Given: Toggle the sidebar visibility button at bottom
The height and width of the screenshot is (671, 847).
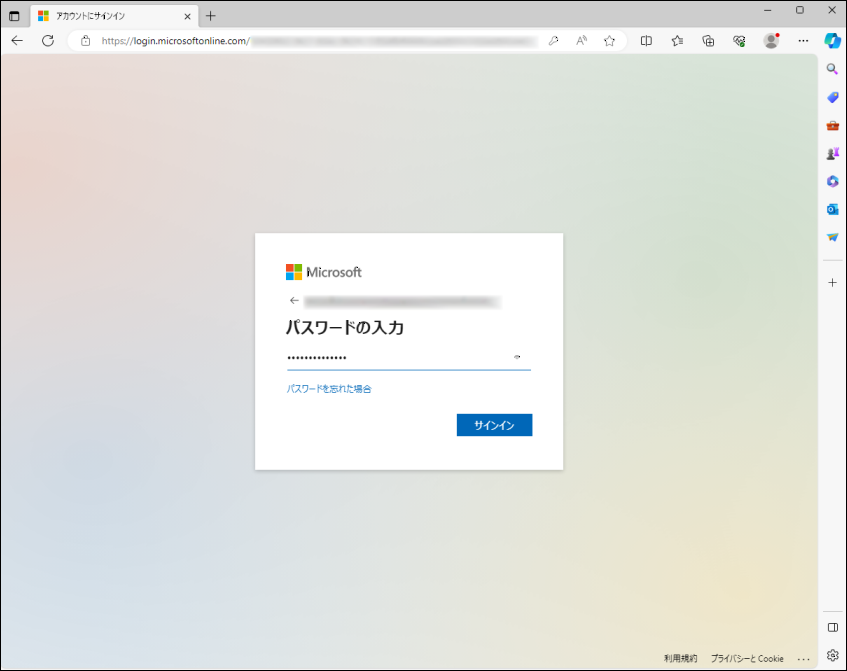Looking at the screenshot, I should pos(832,627).
